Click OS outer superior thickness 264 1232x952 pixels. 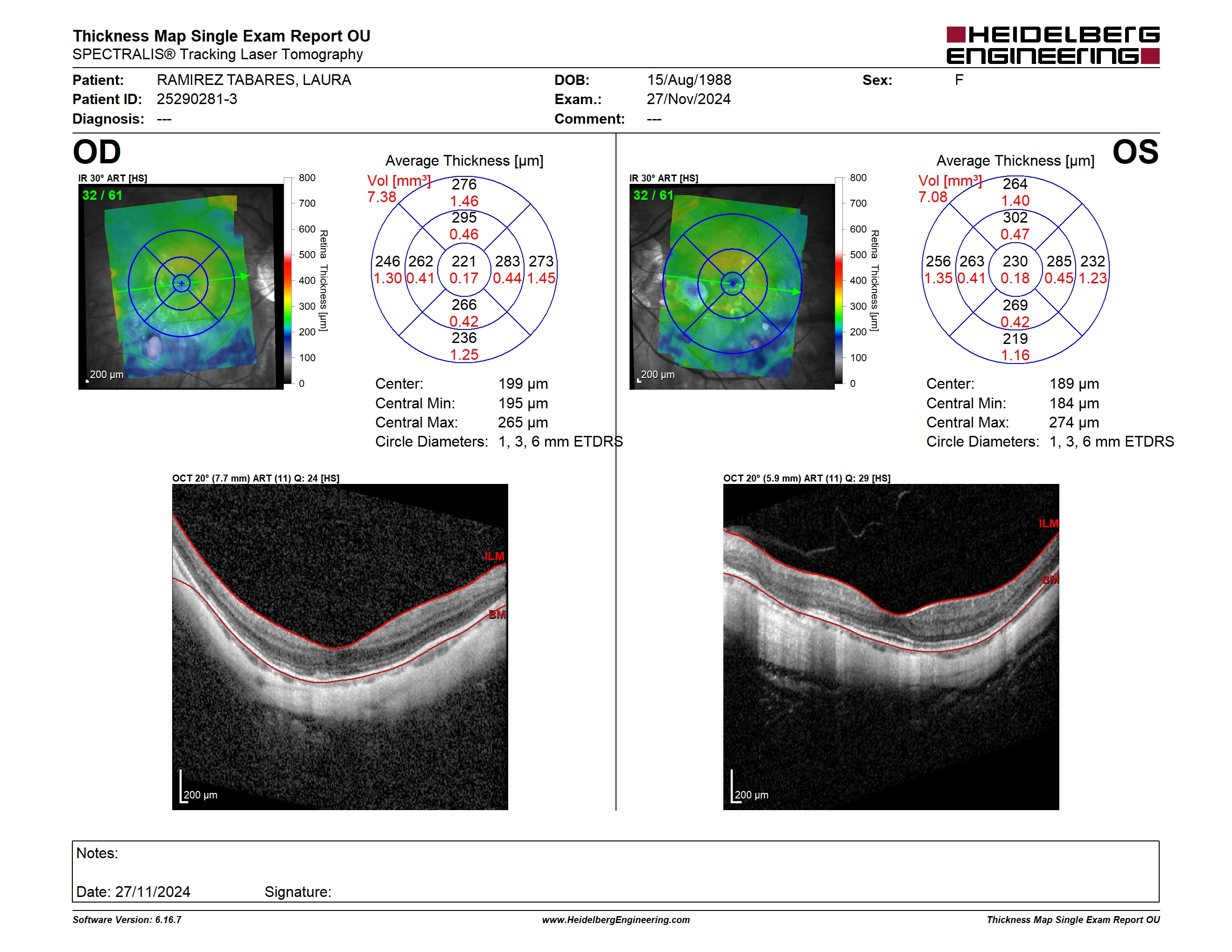[x=1015, y=184]
